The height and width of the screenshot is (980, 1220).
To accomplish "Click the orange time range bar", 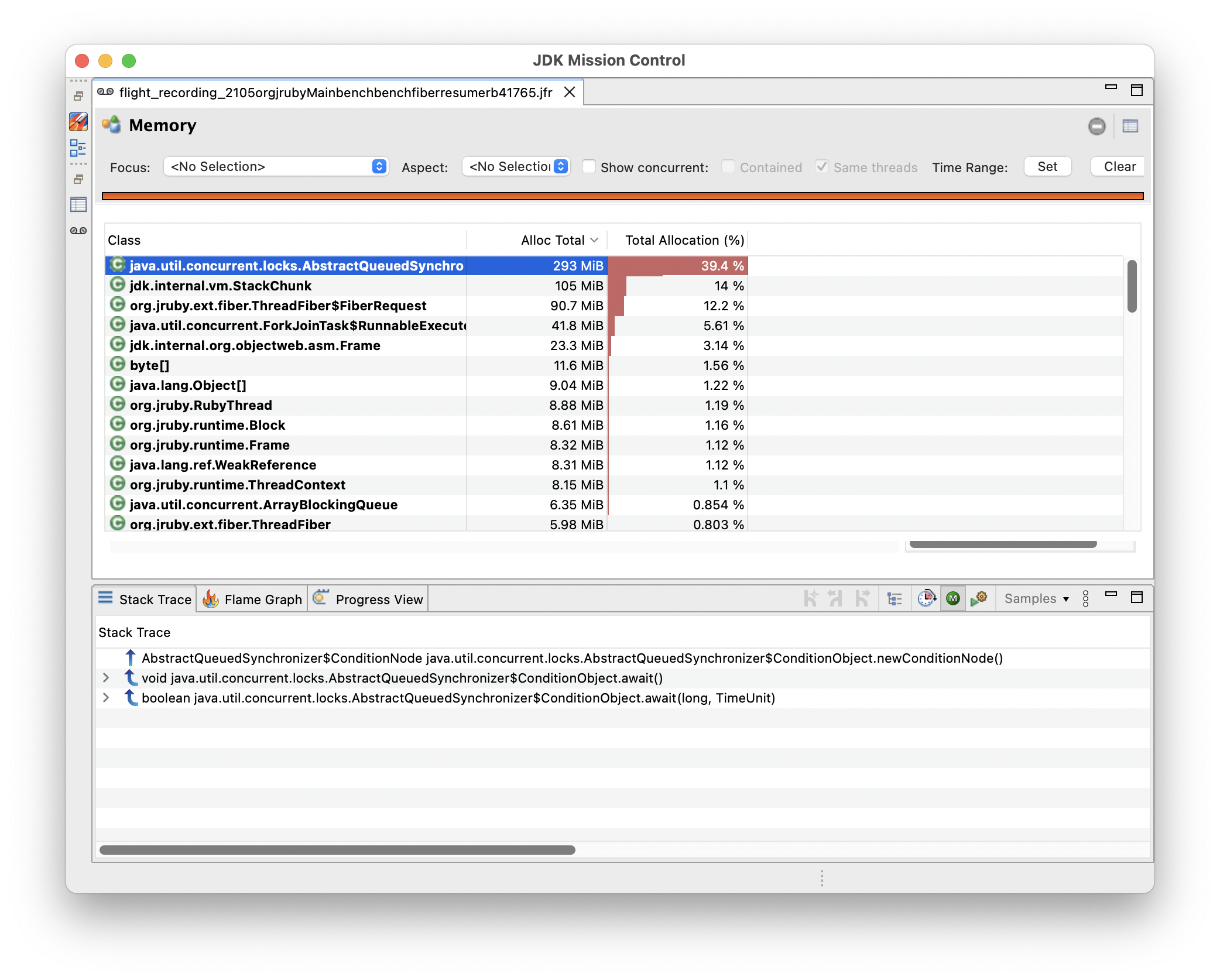I will pyautogui.click(x=622, y=196).
